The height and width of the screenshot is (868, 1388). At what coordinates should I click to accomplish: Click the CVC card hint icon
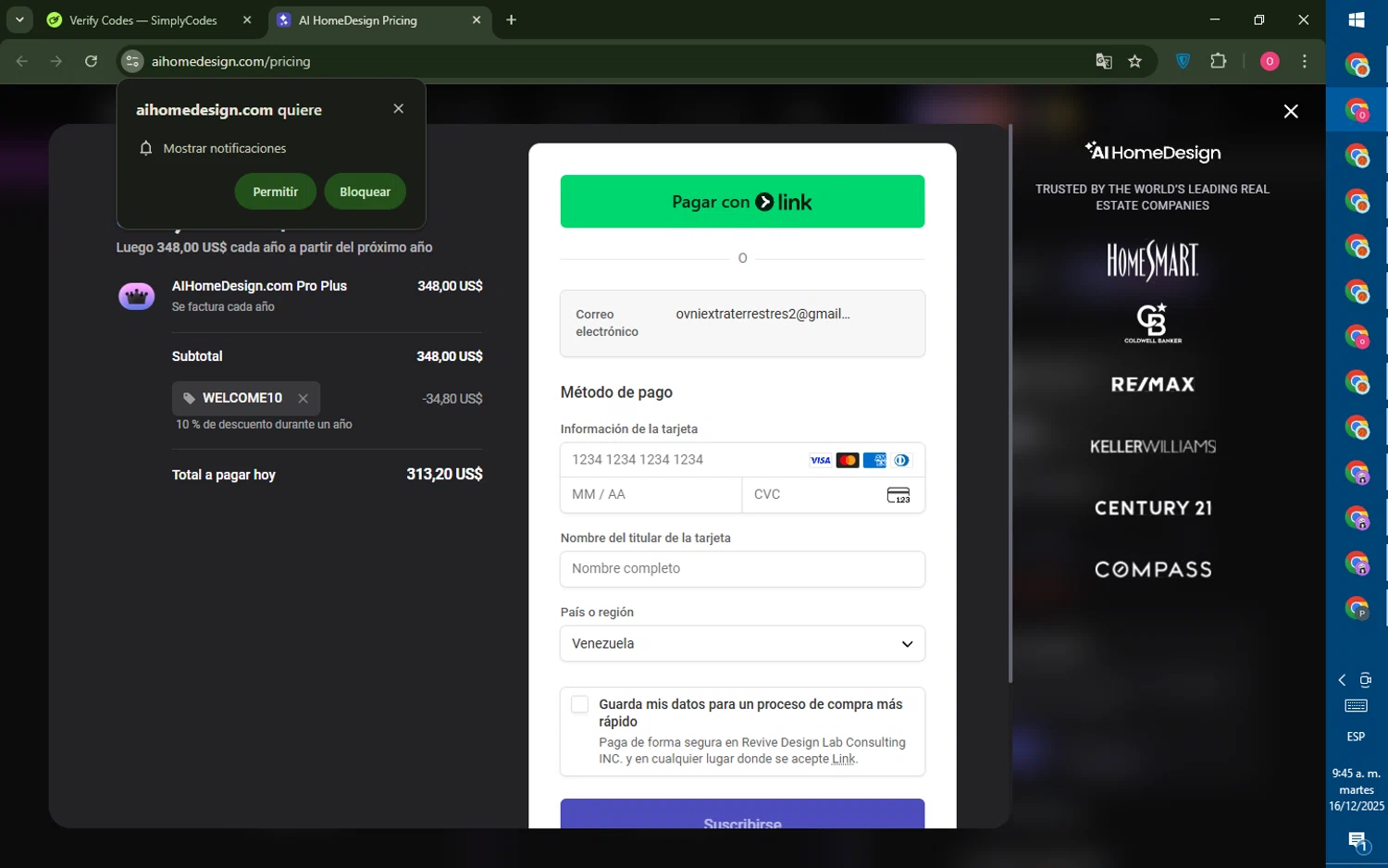[x=898, y=495]
